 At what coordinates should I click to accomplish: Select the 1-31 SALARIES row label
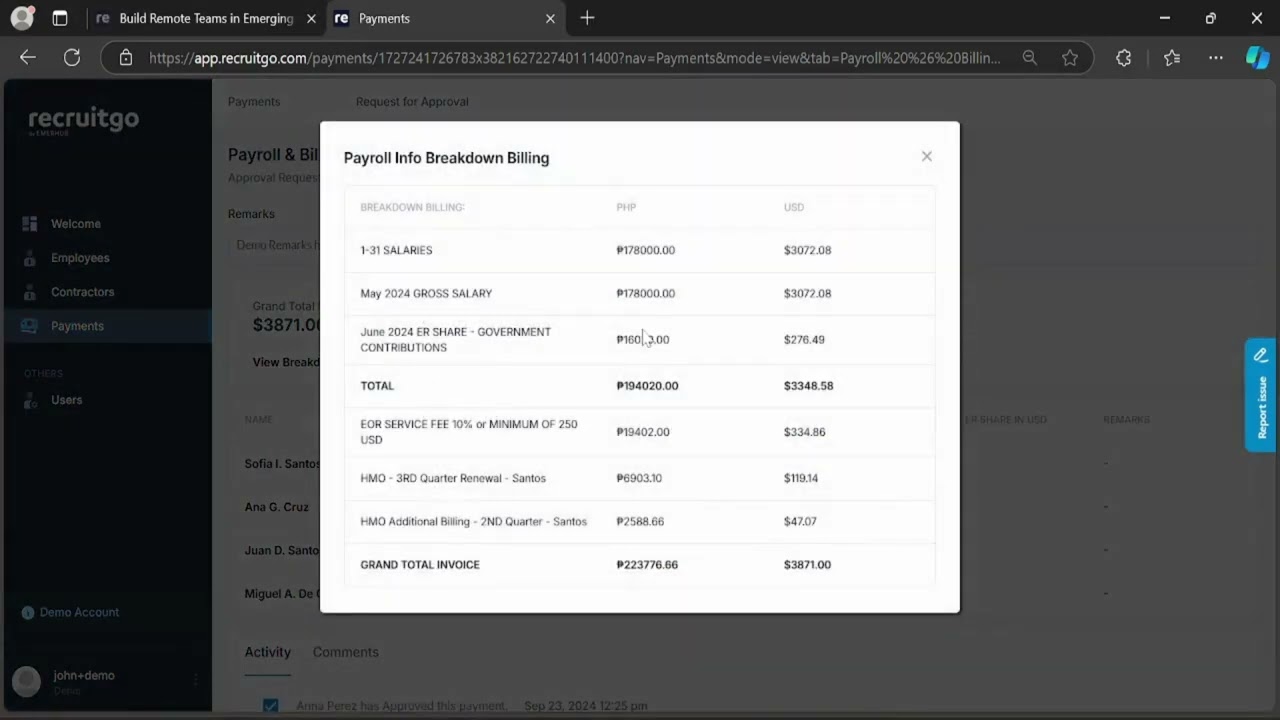[x=396, y=250]
